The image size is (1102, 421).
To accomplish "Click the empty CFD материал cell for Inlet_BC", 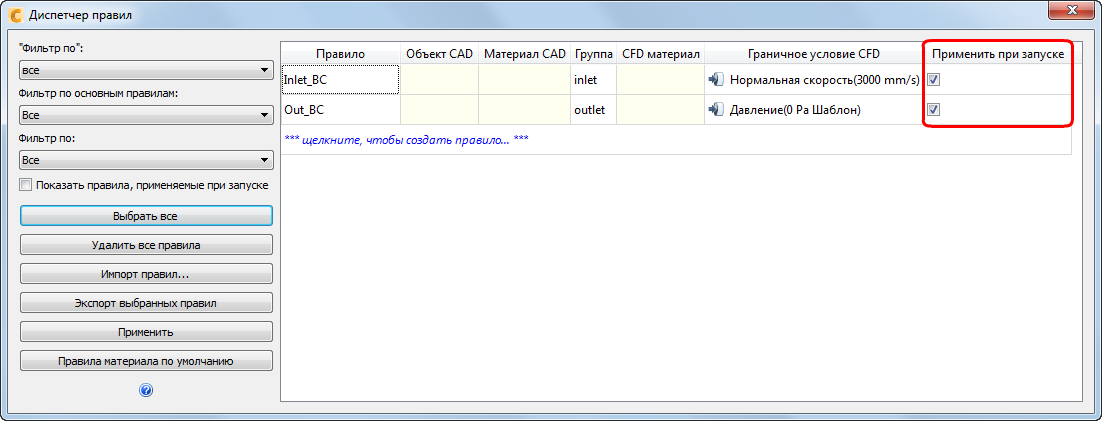I will coord(661,79).
